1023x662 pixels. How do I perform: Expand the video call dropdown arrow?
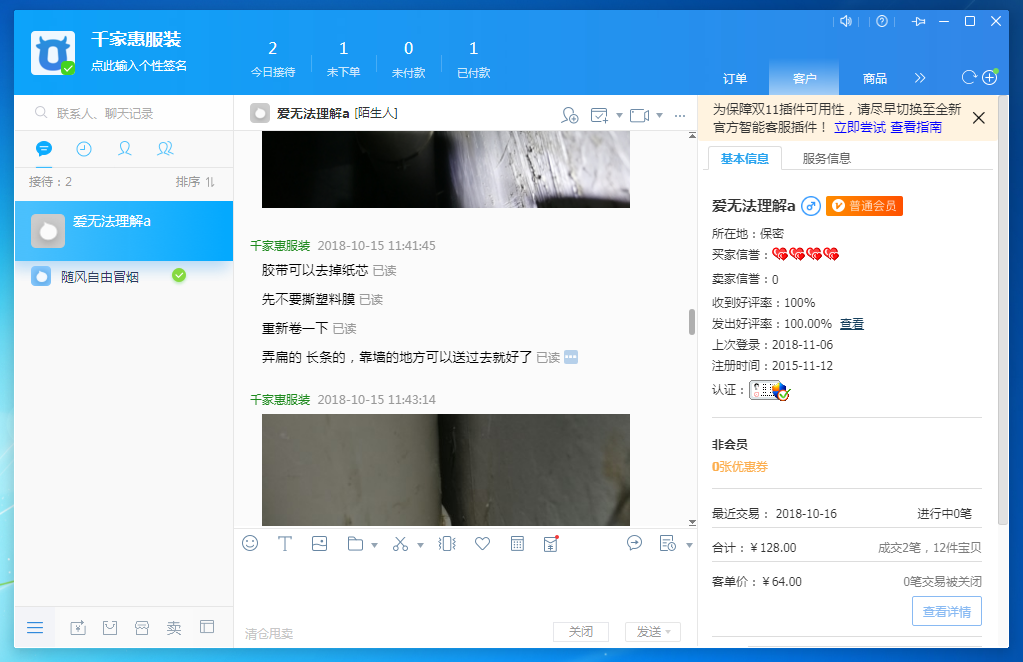pyautogui.click(x=660, y=115)
